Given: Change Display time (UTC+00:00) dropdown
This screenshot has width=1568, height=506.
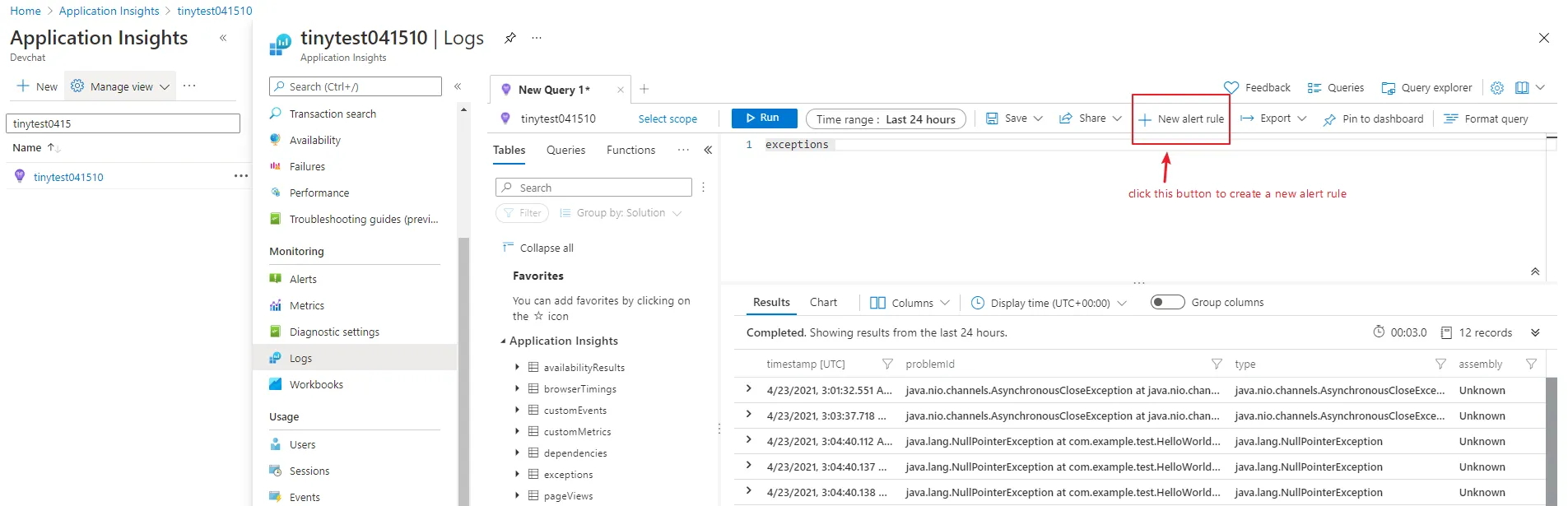Looking at the screenshot, I should pos(1049,303).
